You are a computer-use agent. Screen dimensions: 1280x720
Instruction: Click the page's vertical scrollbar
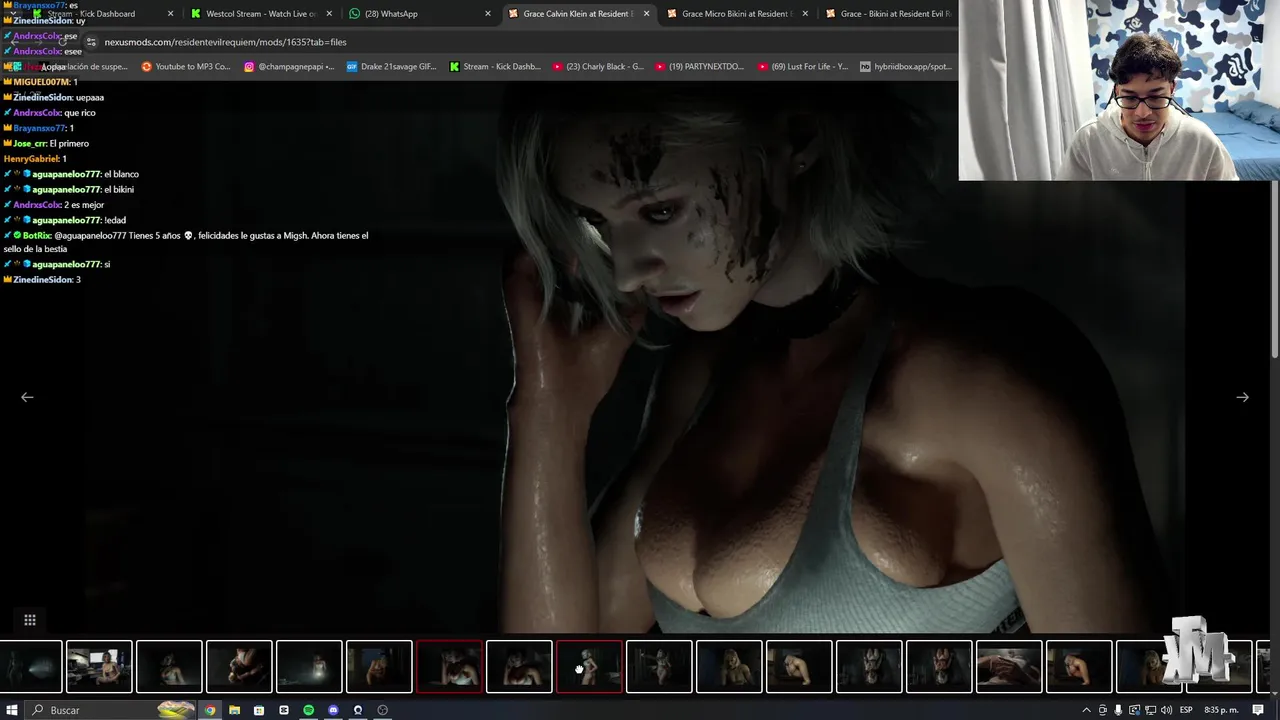(x=1274, y=270)
